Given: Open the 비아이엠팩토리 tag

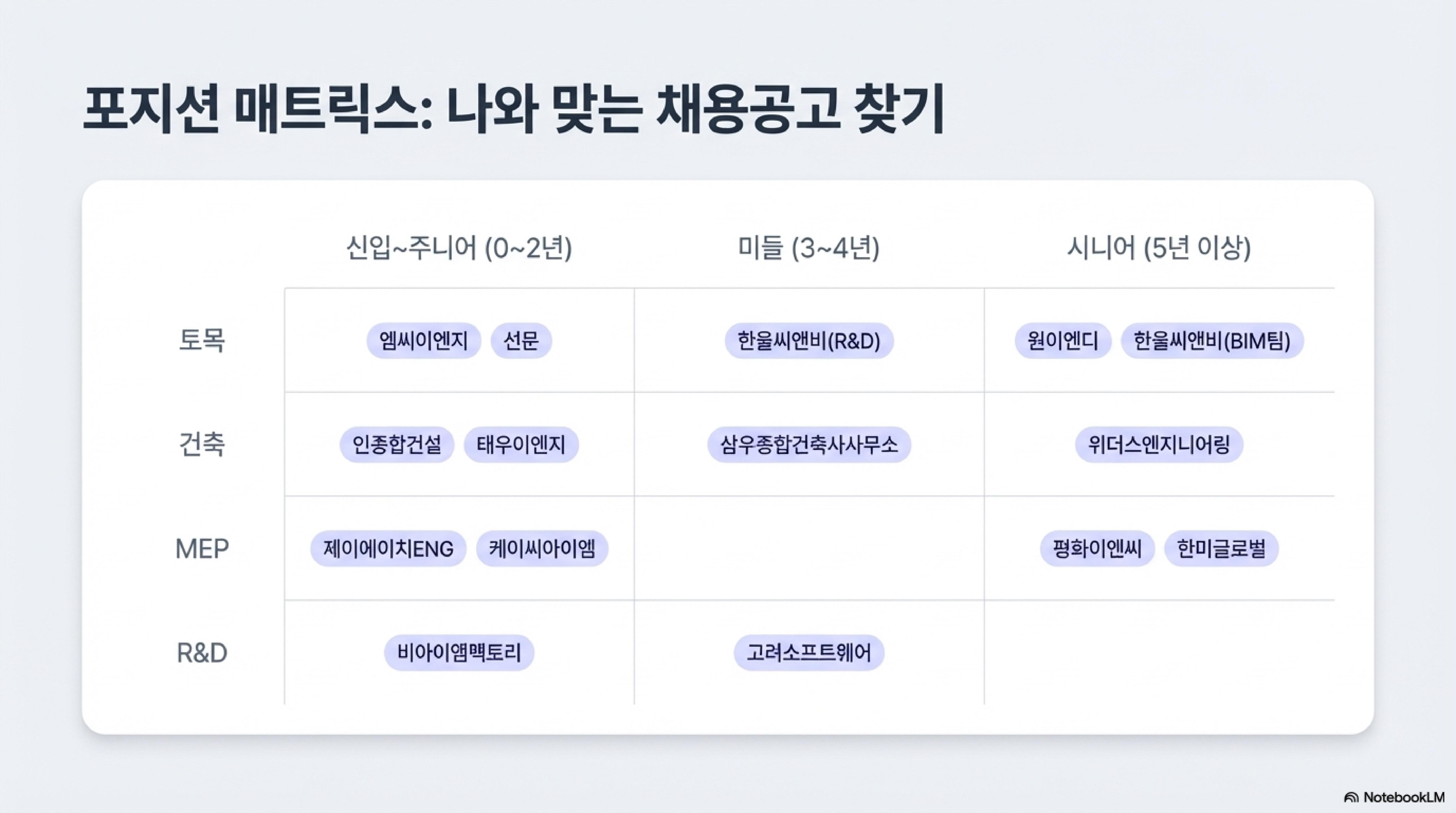Looking at the screenshot, I should pyautogui.click(x=459, y=653).
